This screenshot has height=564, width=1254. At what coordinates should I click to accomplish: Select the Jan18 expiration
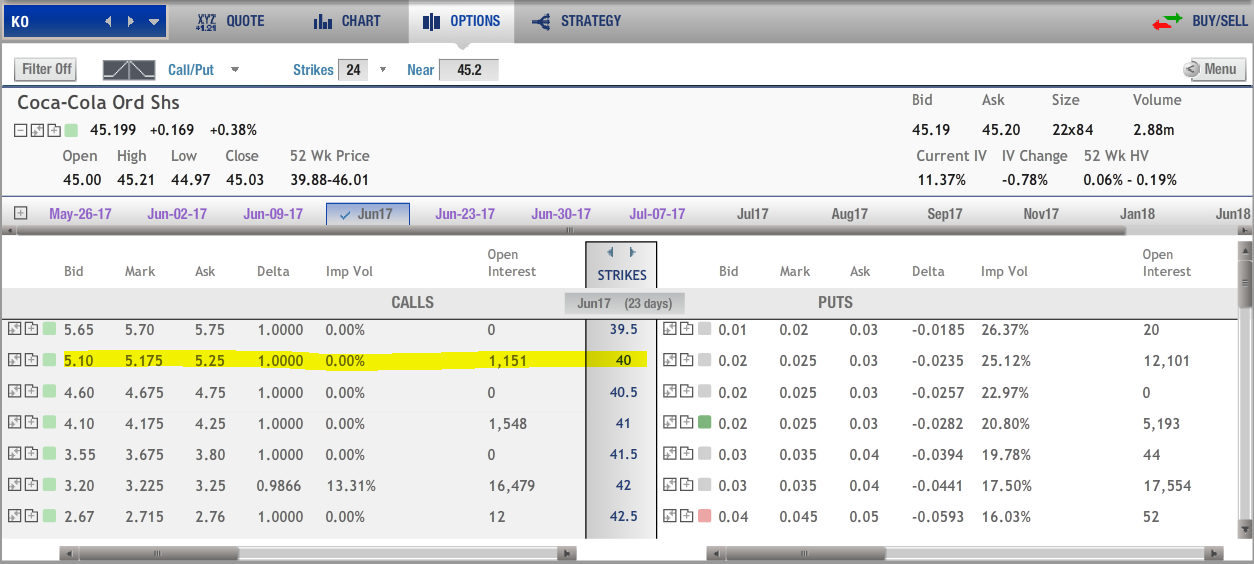1137,214
